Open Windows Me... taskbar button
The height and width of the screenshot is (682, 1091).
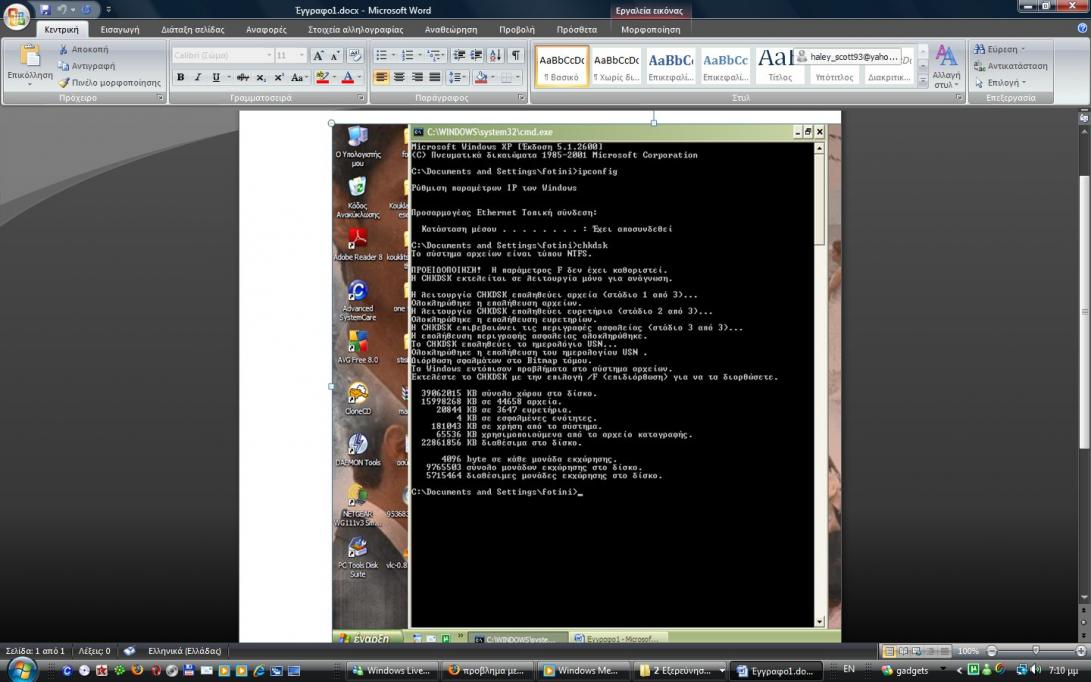click(582, 670)
